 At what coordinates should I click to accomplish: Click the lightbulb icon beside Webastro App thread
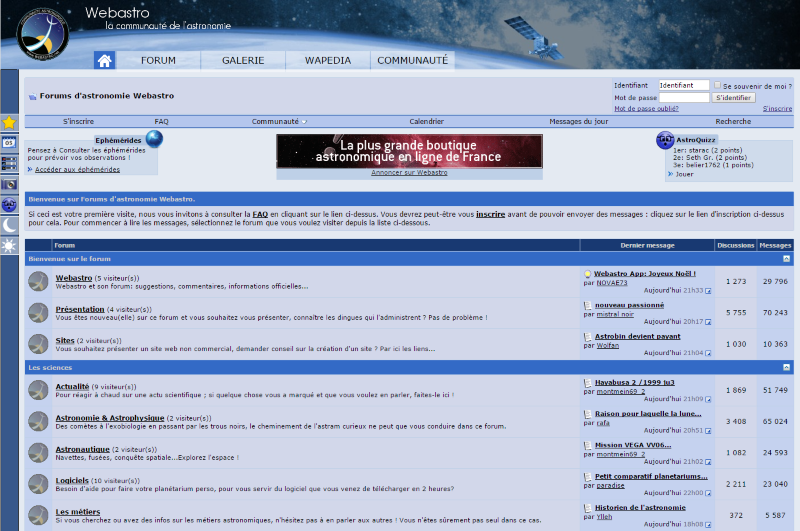pos(588,274)
